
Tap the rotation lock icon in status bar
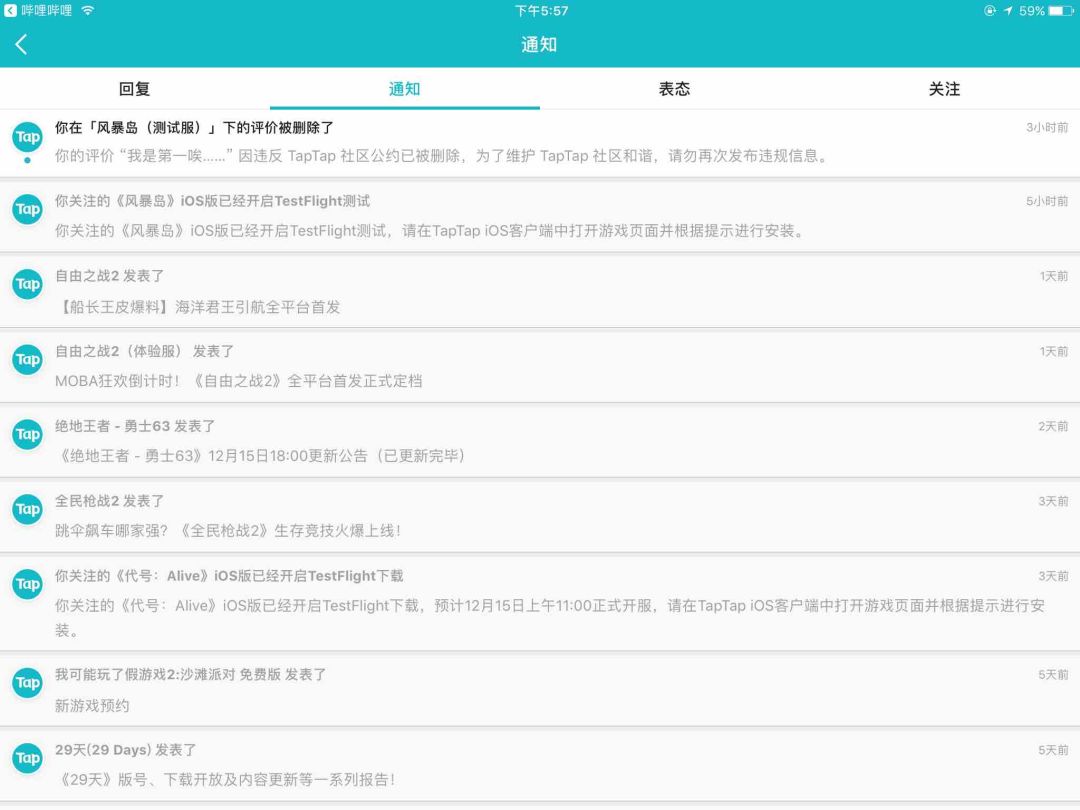coord(990,10)
